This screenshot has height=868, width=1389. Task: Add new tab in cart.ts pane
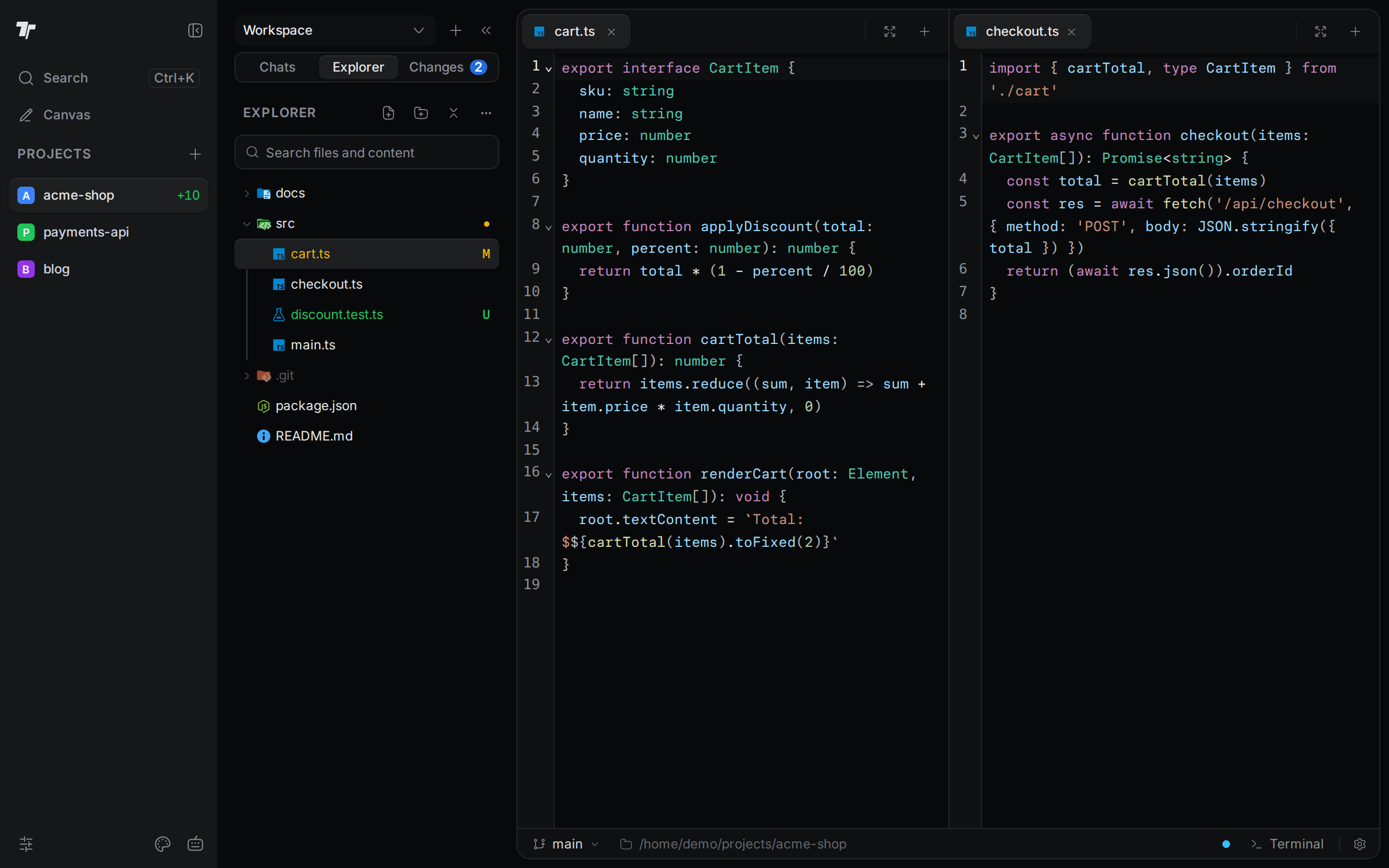click(x=925, y=31)
